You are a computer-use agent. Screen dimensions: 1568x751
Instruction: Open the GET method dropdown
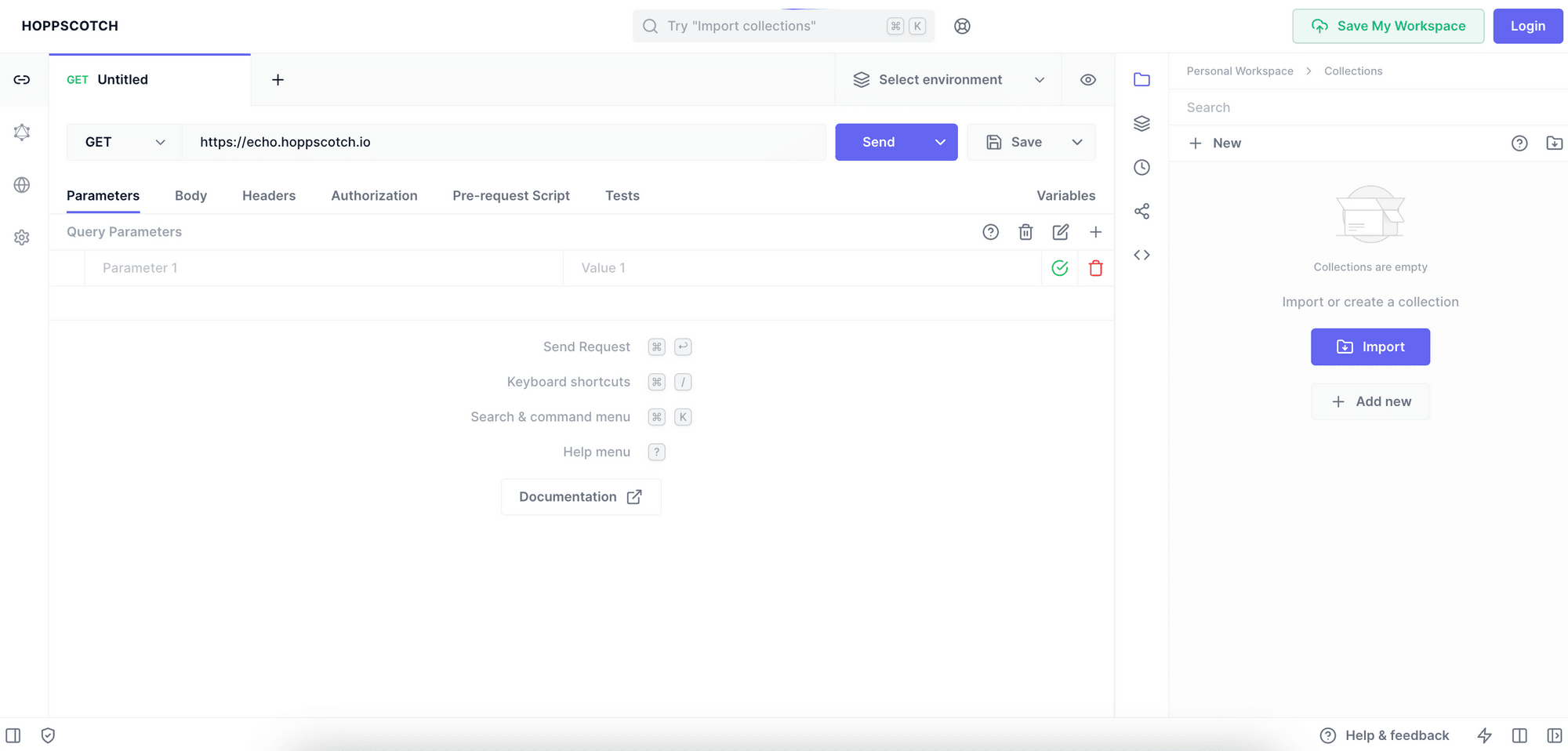[x=125, y=142]
